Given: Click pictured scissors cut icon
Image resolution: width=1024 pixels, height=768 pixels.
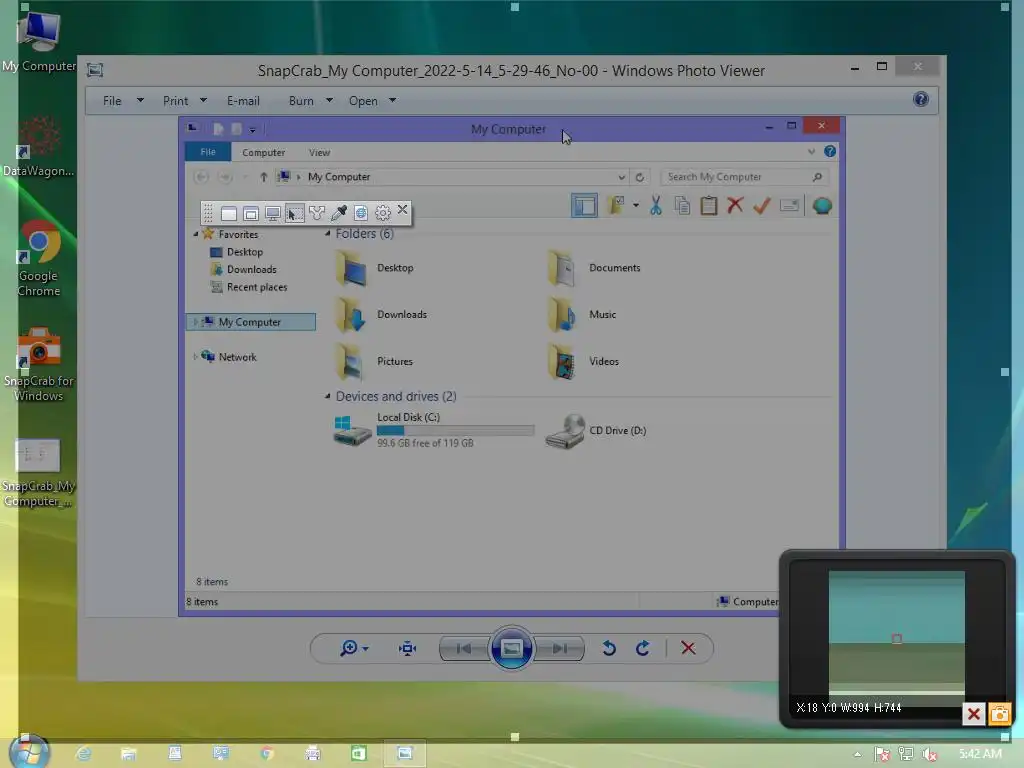Looking at the screenshot, I should (x=656, y=206).
